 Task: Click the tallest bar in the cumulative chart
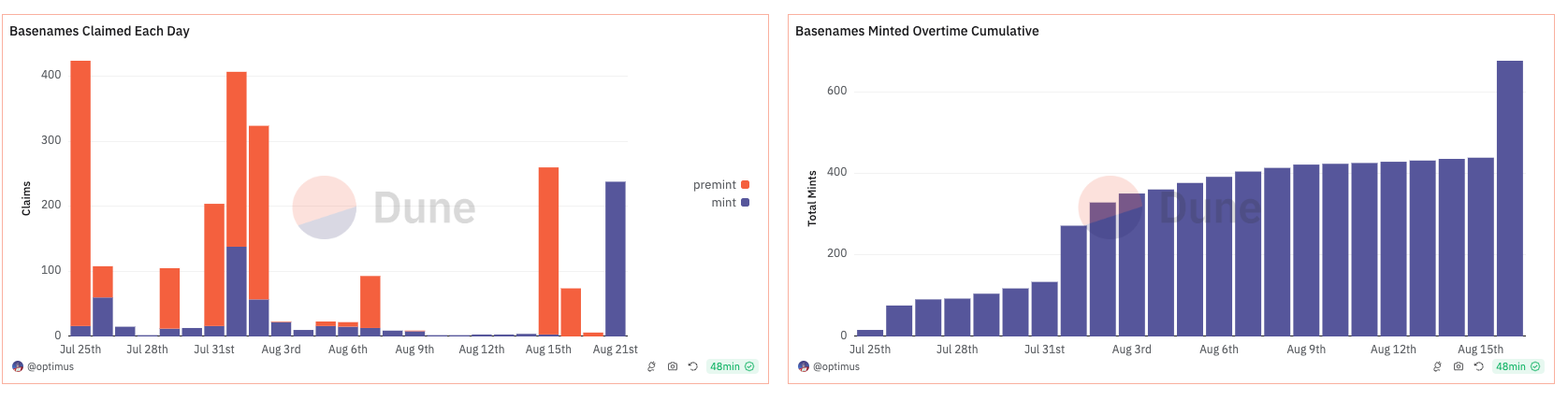click(1509, 198)
